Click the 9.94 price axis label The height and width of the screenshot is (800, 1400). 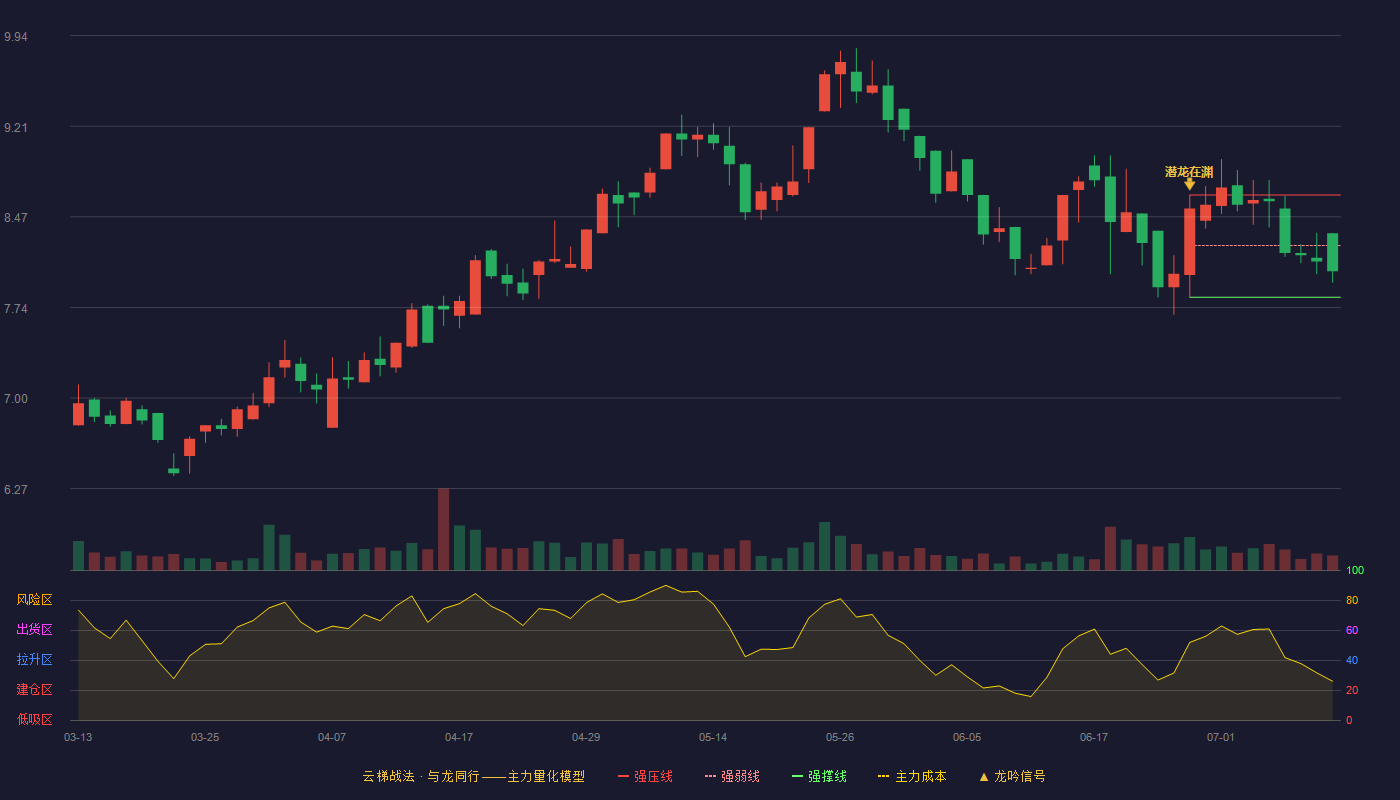coord(16,37)
